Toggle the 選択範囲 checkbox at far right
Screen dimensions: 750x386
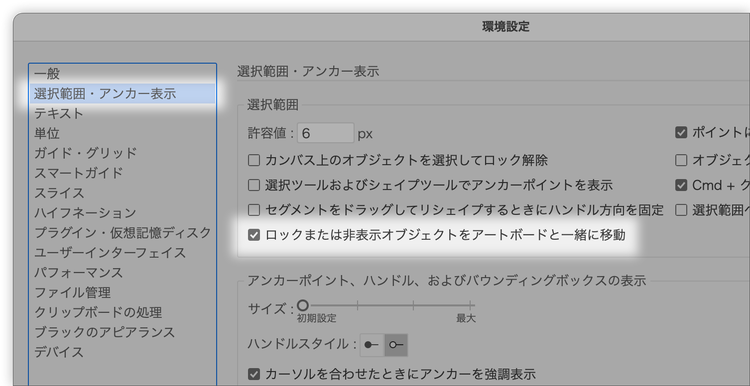click(681, 210)
